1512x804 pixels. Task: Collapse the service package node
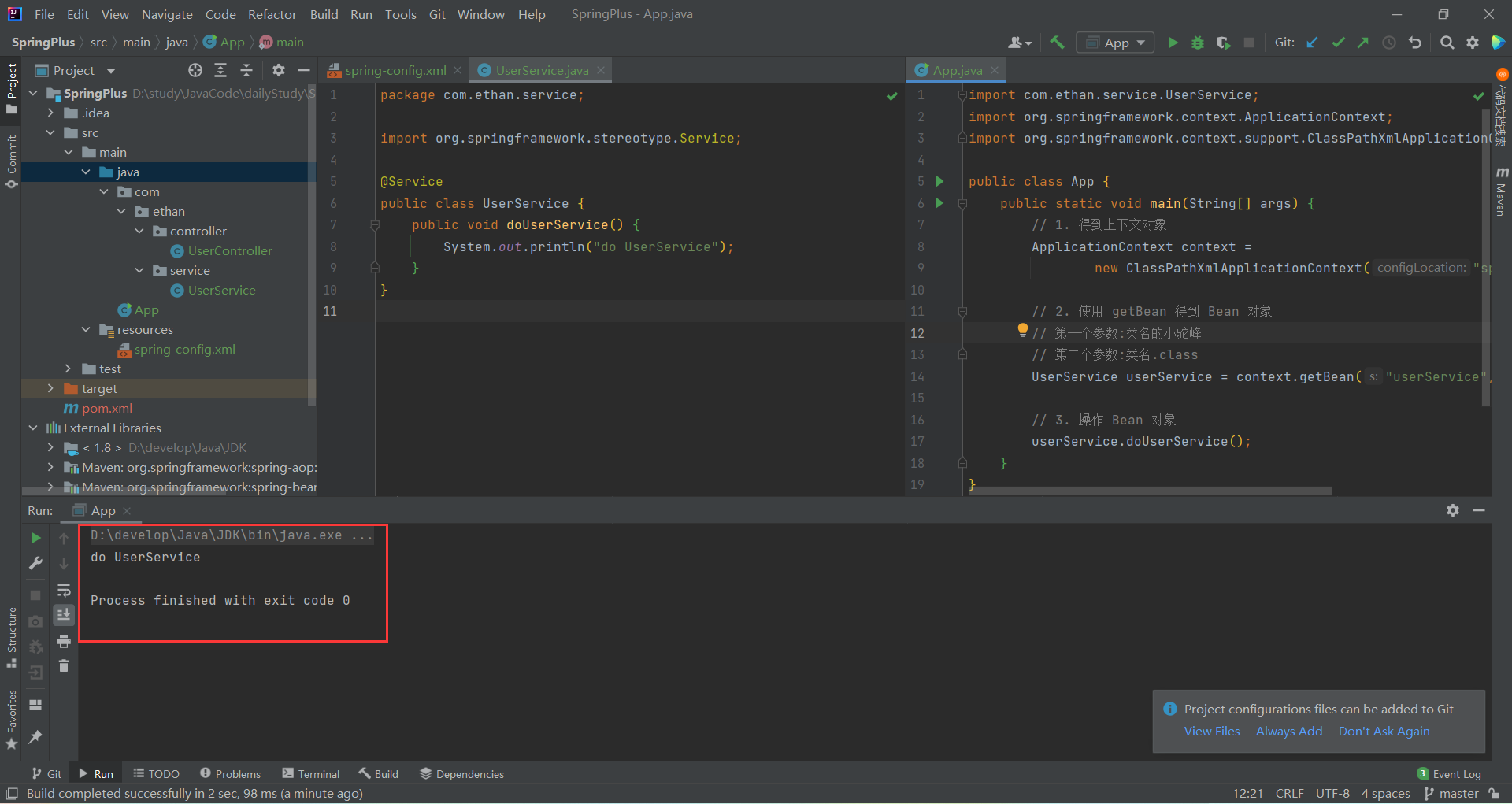[x=139, y=270]
